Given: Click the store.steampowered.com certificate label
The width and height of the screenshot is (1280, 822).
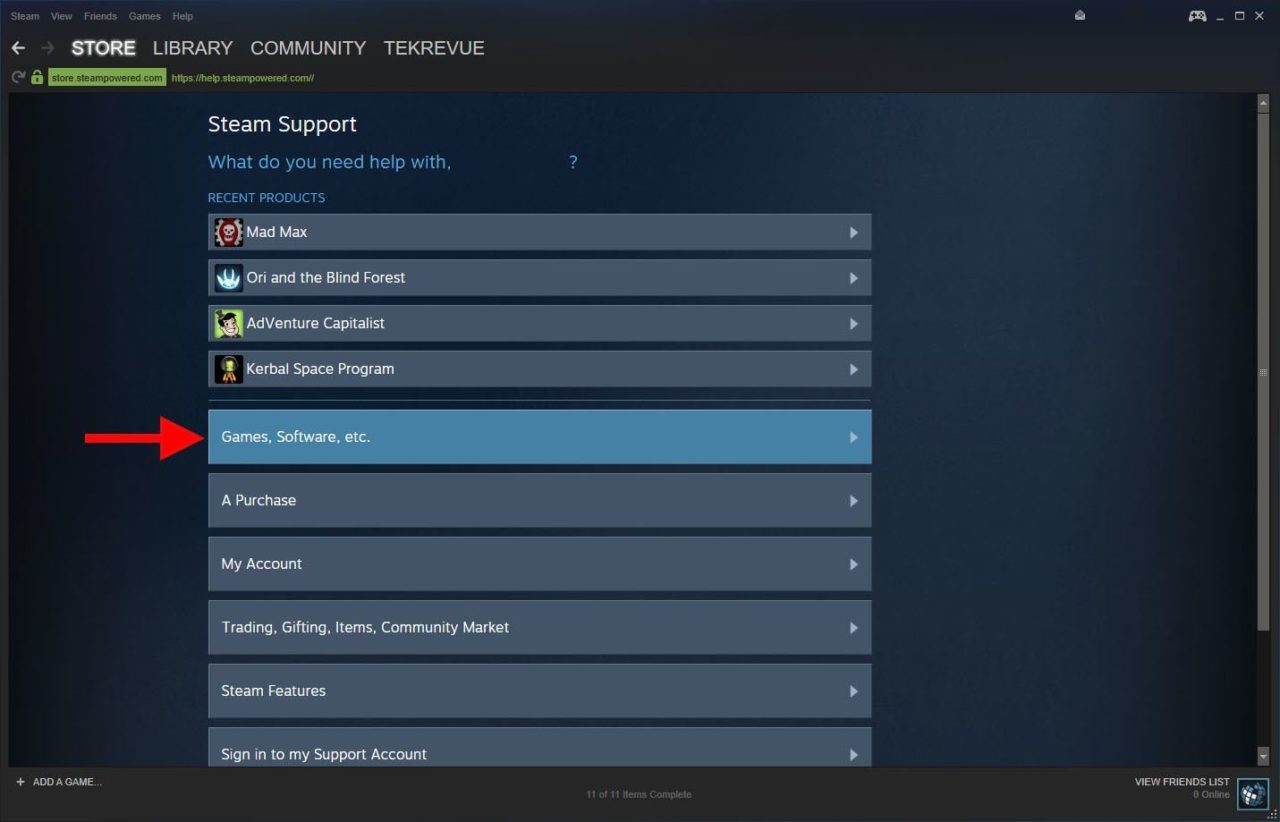Looking at the screenshot, I should [107, 78].
